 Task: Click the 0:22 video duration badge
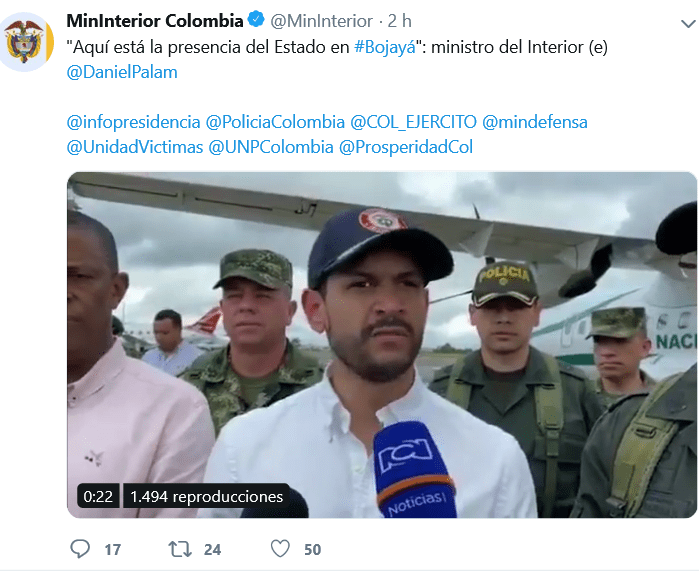(x=98, y=496)
